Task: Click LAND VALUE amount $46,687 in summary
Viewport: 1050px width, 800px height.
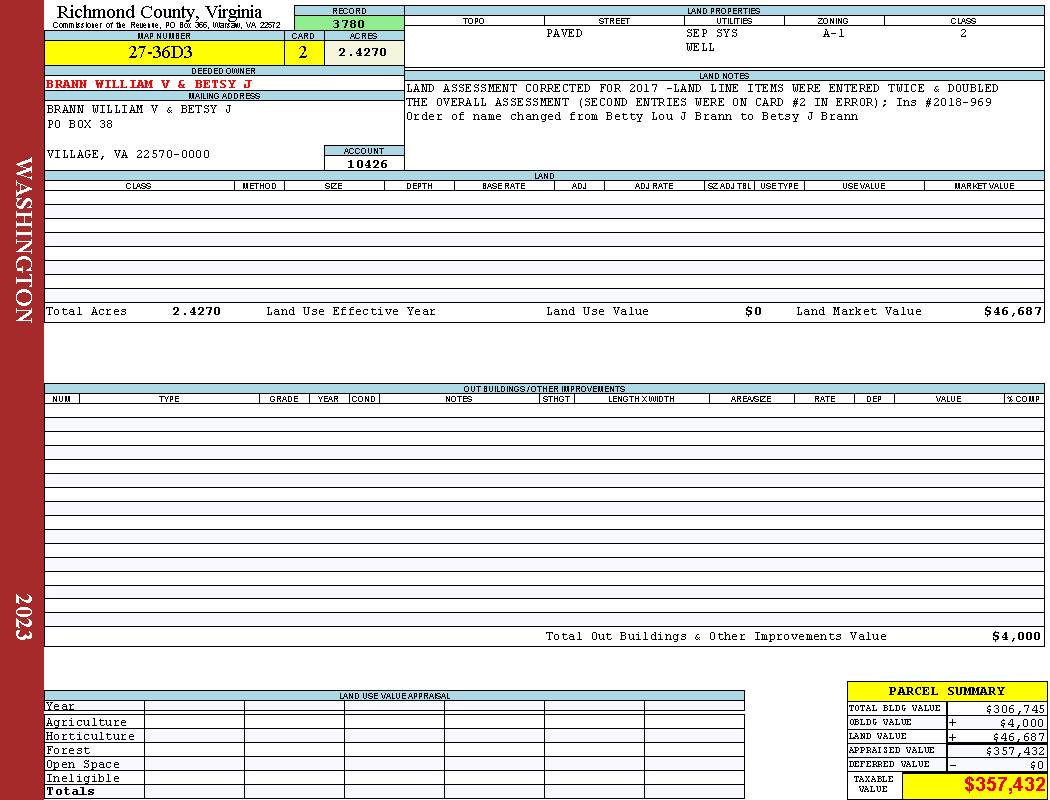Action: [1018, 737]
